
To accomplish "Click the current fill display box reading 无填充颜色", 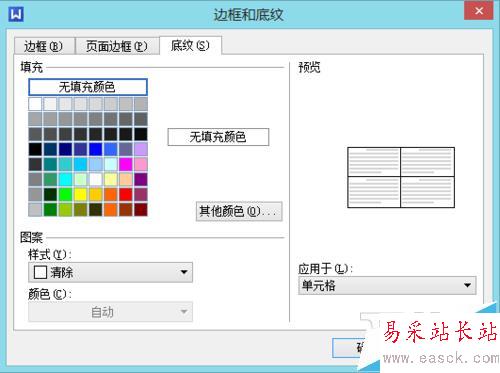I will coord(218,137).
